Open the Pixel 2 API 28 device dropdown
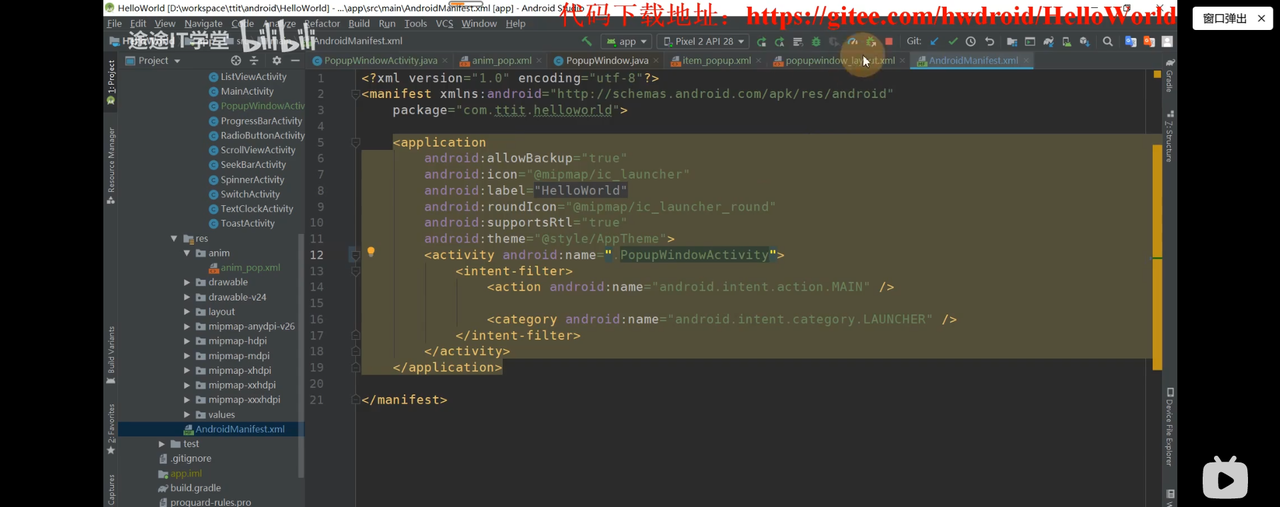1280x507 pixels. (x=703, y=42)
